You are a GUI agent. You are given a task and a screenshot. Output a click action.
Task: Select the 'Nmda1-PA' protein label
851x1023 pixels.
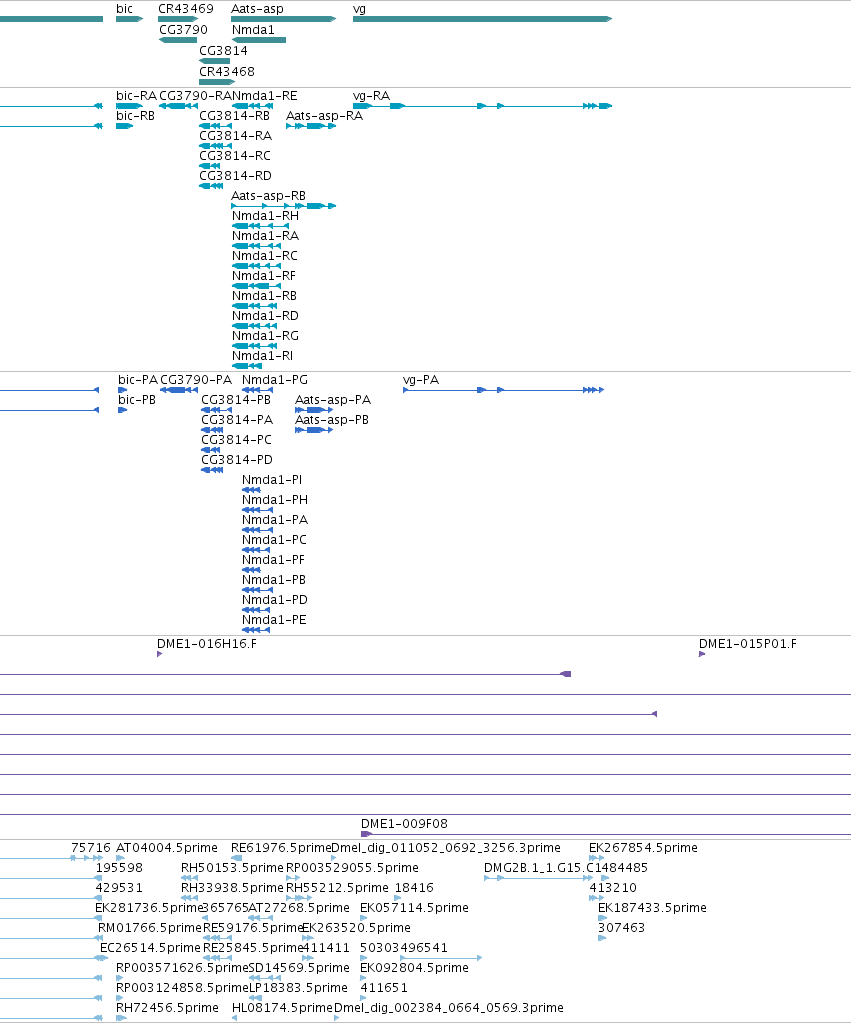(275, 520)
